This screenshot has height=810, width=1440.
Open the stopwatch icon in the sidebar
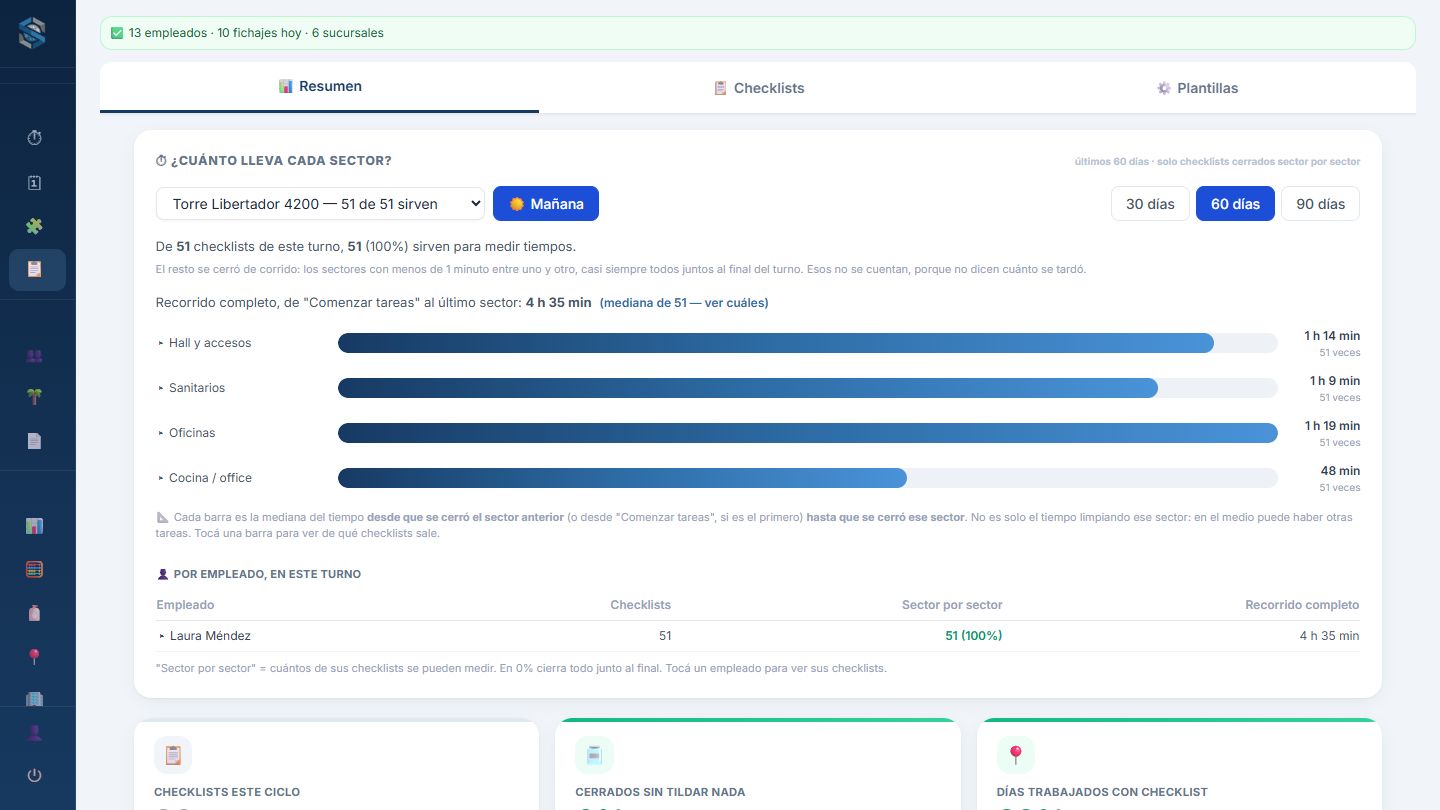[x=35, y=138]
